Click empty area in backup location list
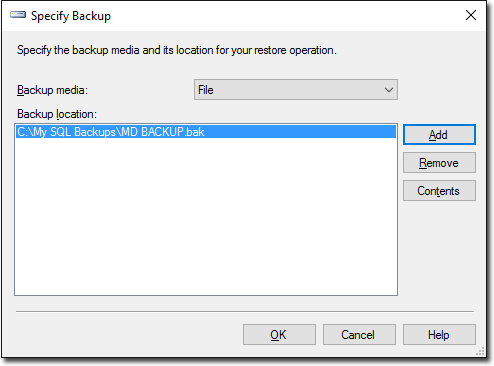This screenshot has height=366, width=494. 206,217
